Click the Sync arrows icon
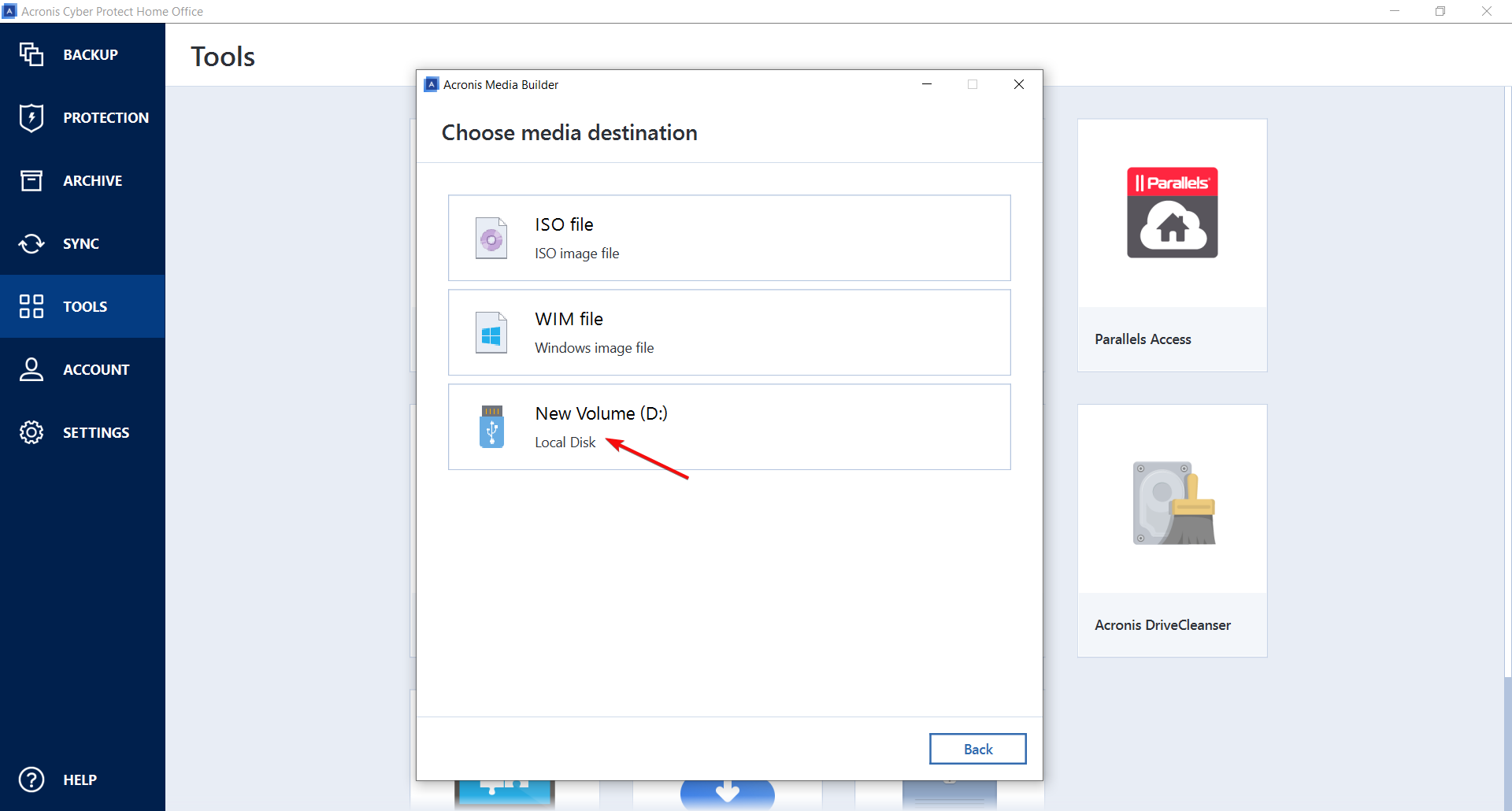This screenshot has width=1512, height=811. click(31, 243)
